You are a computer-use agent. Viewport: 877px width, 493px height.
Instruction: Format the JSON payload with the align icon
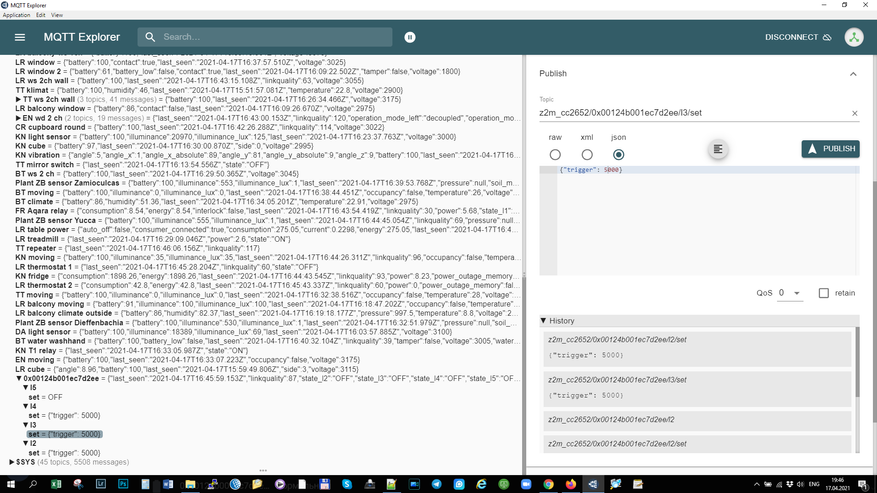717,149
